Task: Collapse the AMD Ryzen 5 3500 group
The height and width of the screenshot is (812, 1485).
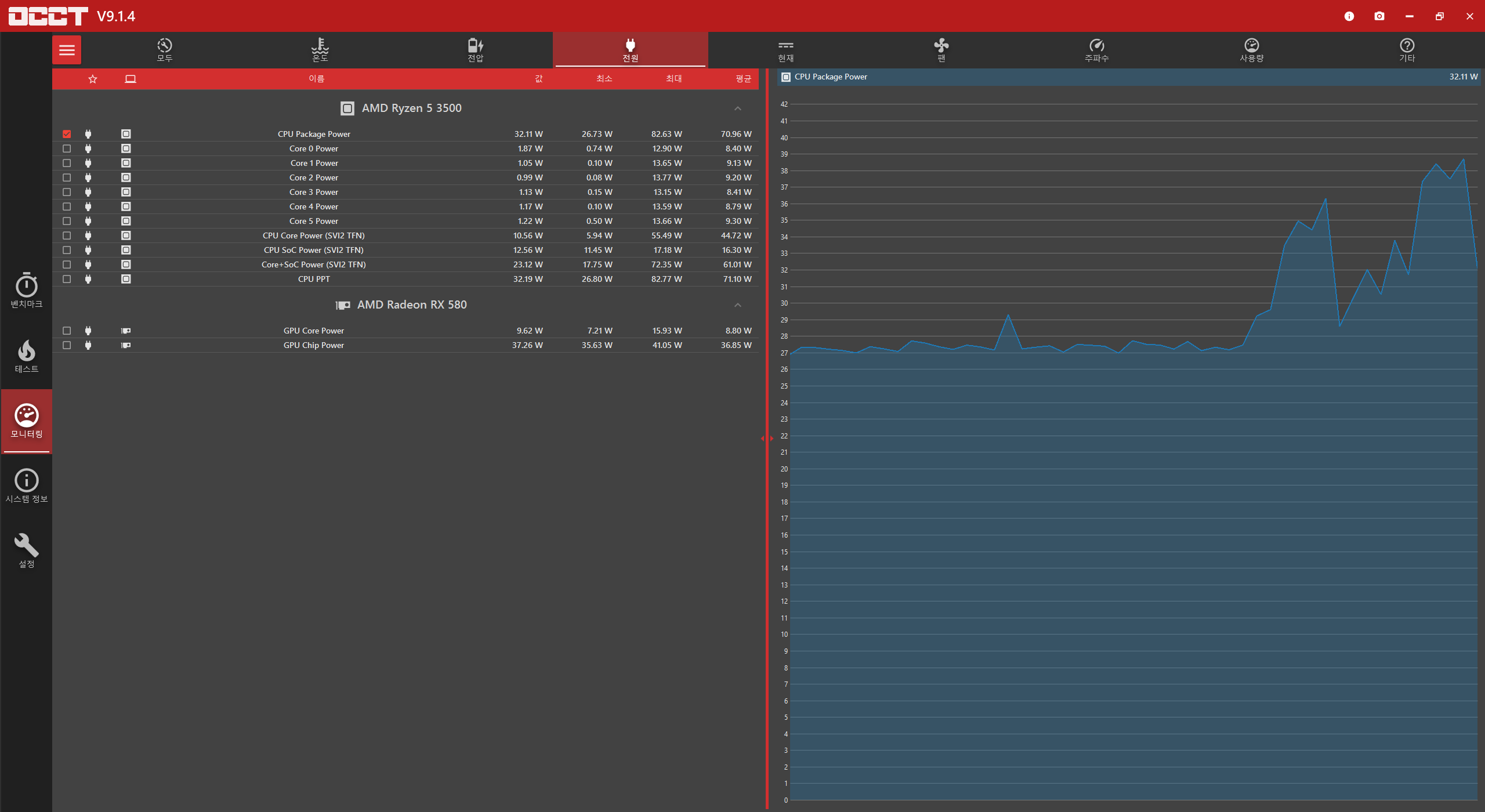Action: click(x=737, y=108)
